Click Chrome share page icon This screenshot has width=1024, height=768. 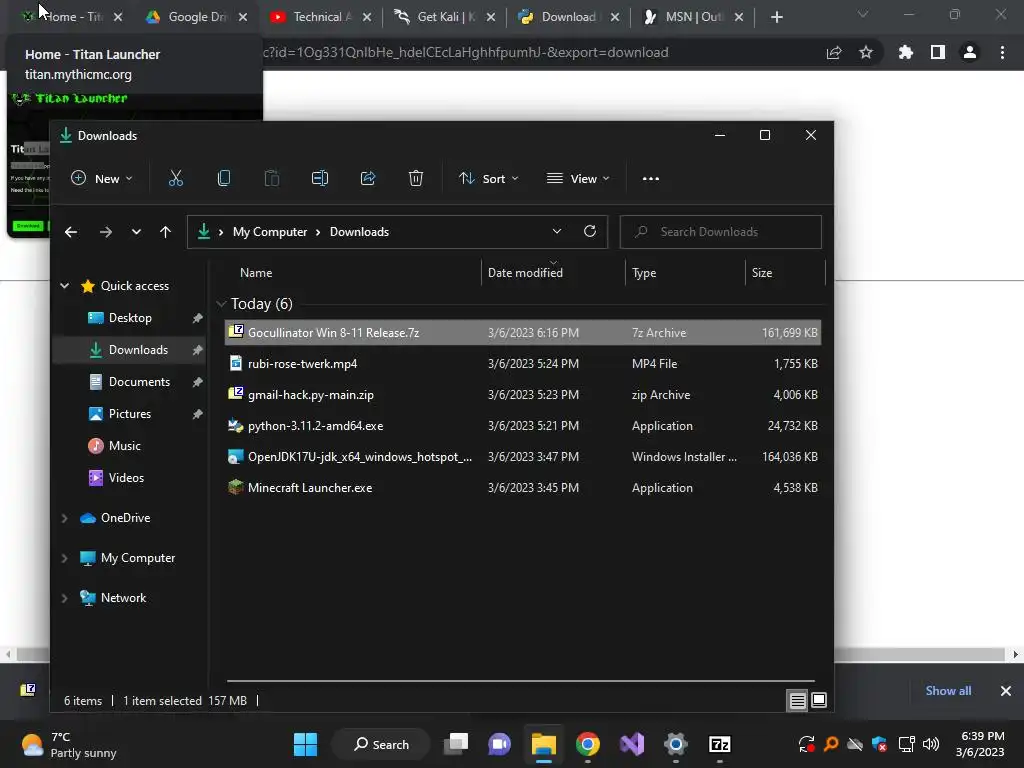pyautogui.click(x=834, y=52)
